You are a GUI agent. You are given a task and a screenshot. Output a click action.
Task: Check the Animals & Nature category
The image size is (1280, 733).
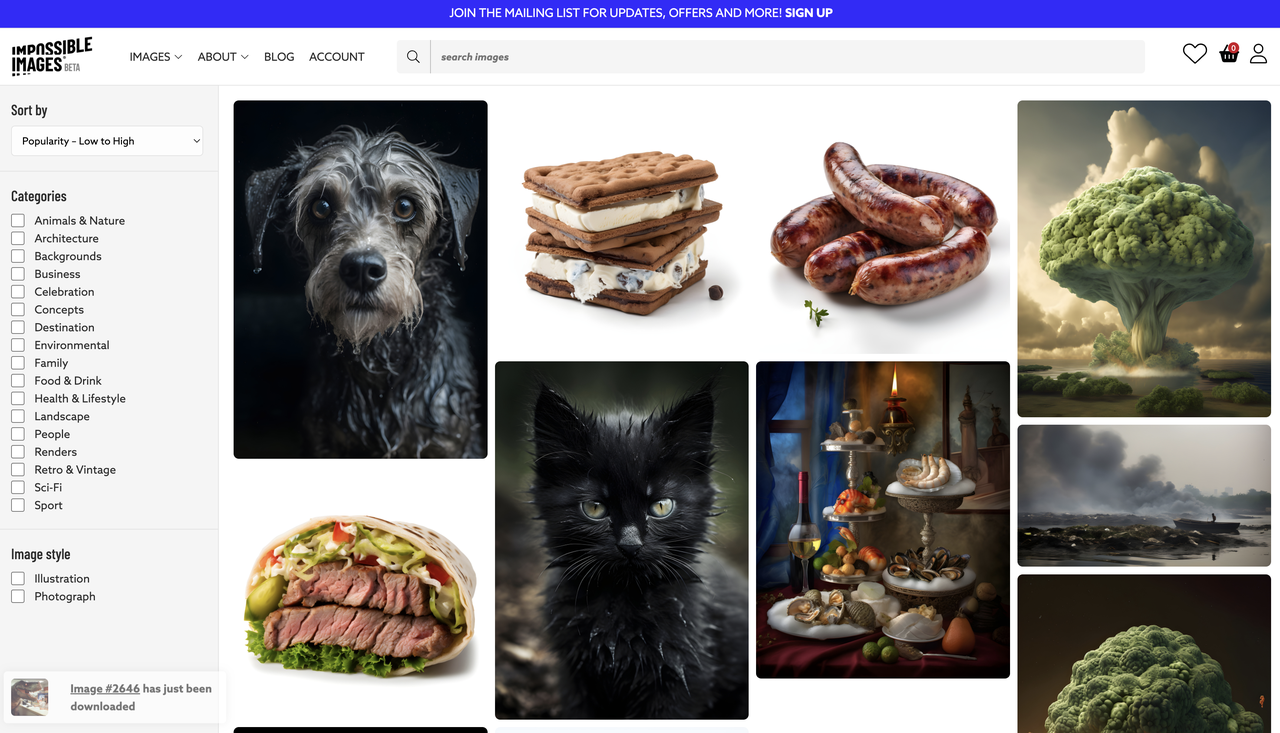pos(18,221)
